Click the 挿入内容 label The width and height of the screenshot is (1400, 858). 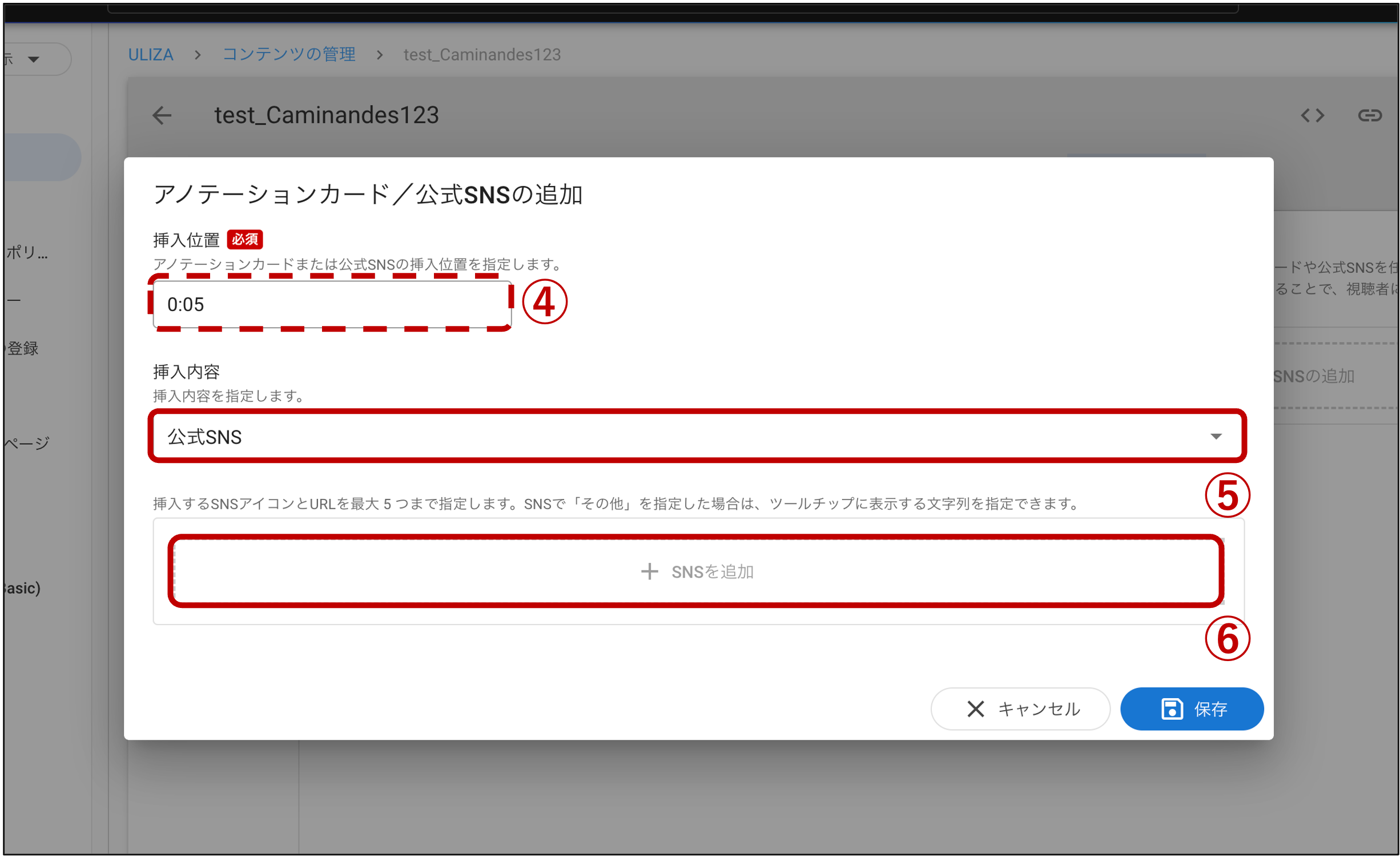(x=186, y=372)
